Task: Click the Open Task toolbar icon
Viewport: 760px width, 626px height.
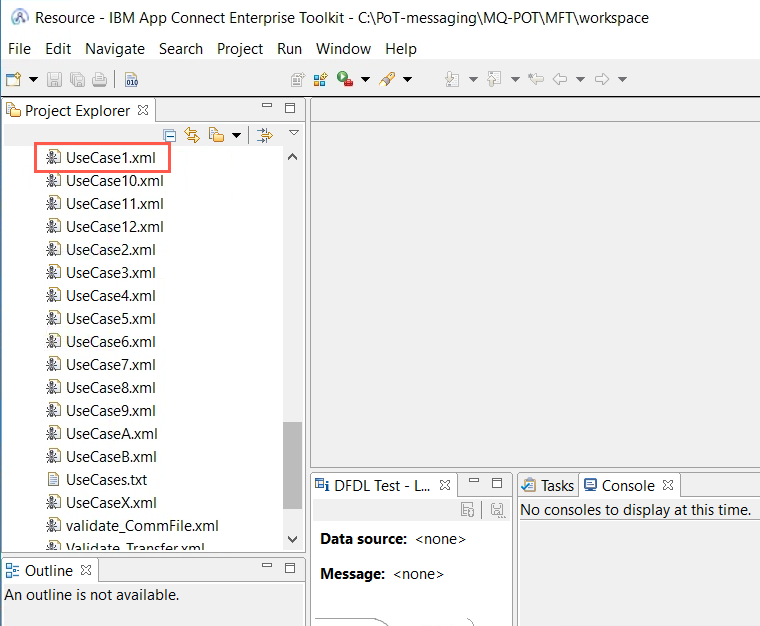Action: tap(298, 79)
